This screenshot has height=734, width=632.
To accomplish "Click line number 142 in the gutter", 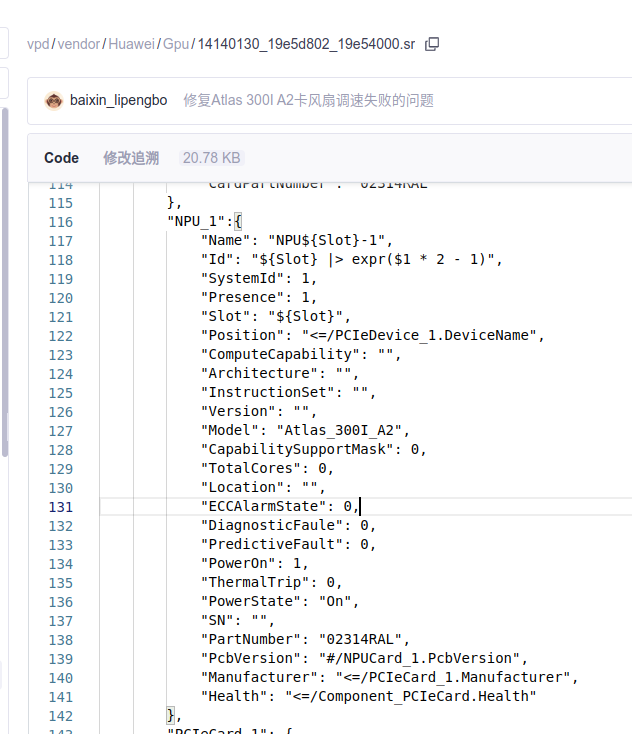I will (61, 715).
